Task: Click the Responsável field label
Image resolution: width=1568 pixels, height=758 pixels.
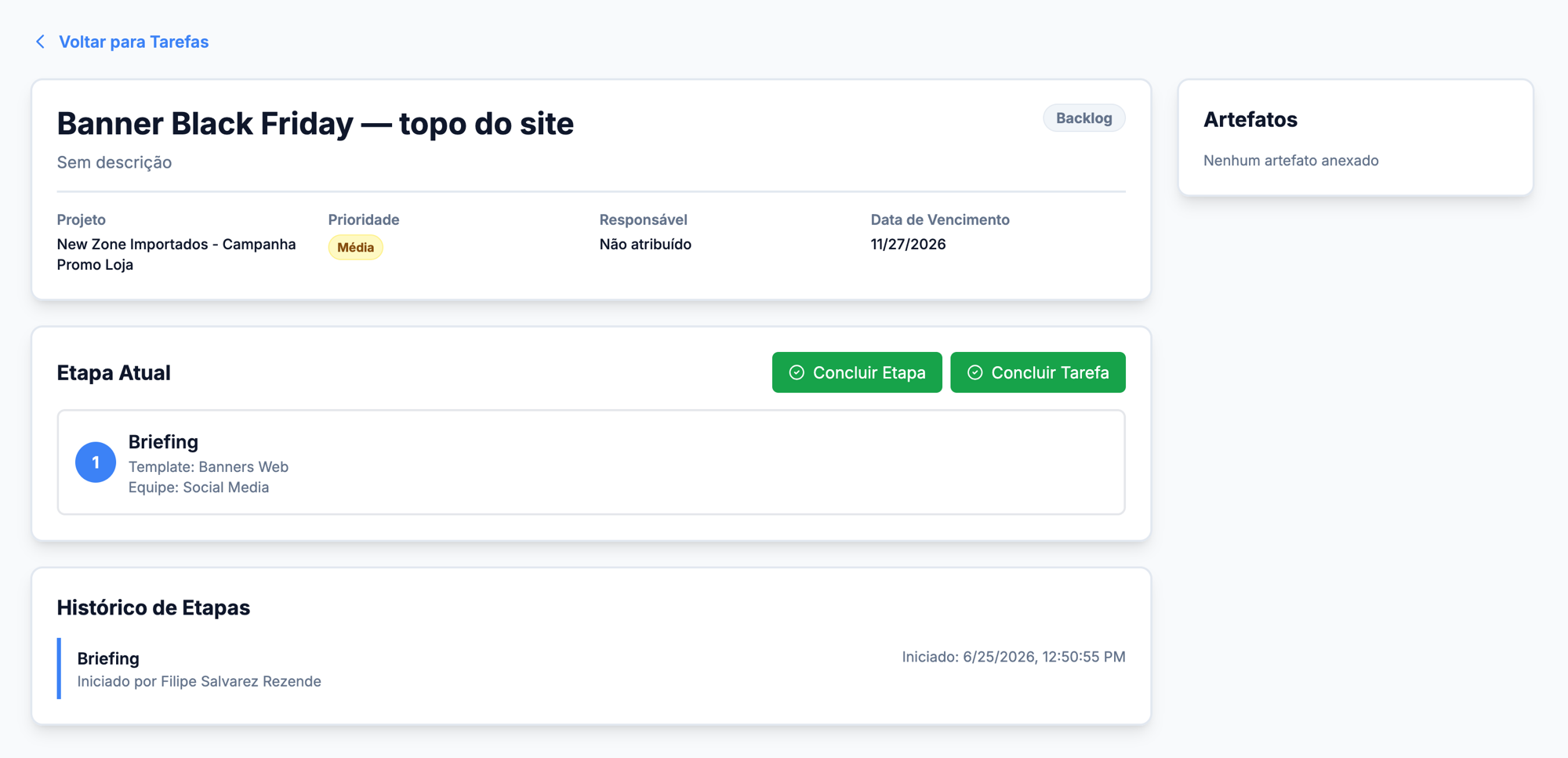Action: pos(644,220)
